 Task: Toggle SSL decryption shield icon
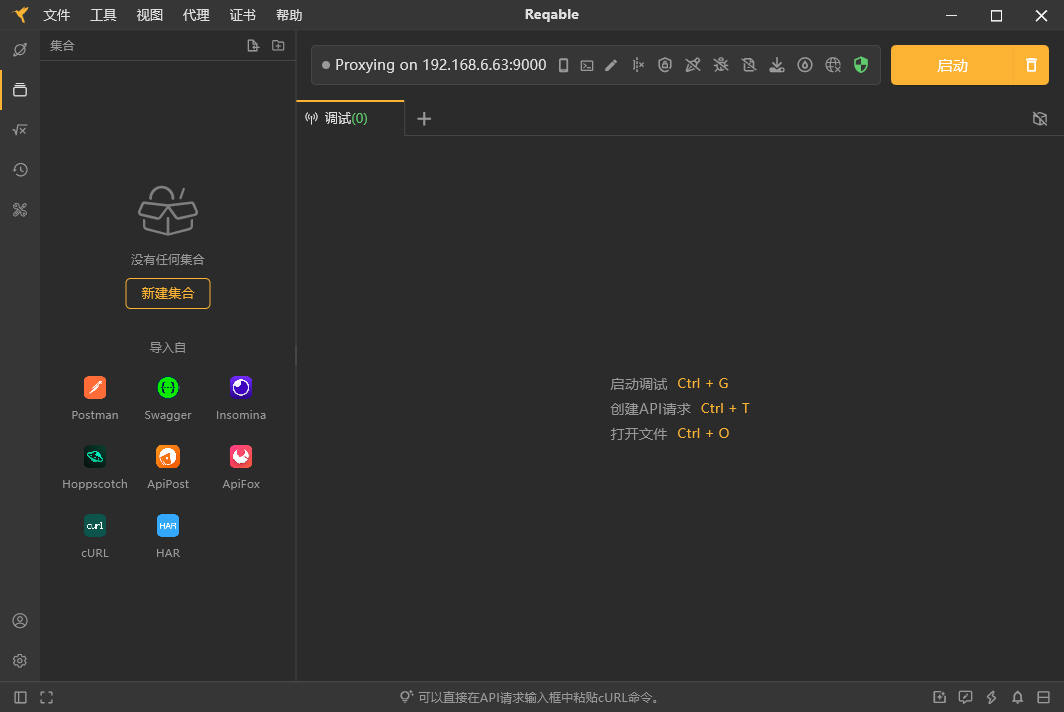pos(665,64)
